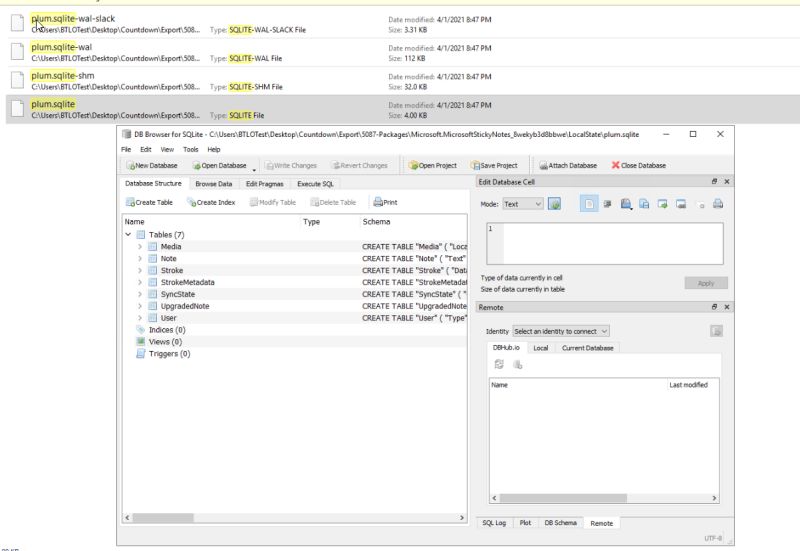Click the Apply button in the cell editor
This screenshot has height=551, width=800.
pos(706,283)
